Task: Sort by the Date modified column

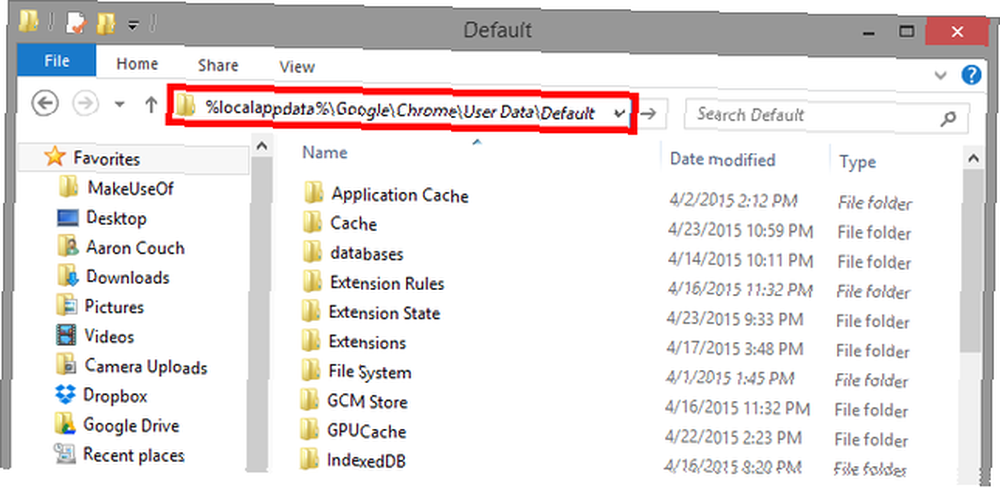Action: pos(723,159)
